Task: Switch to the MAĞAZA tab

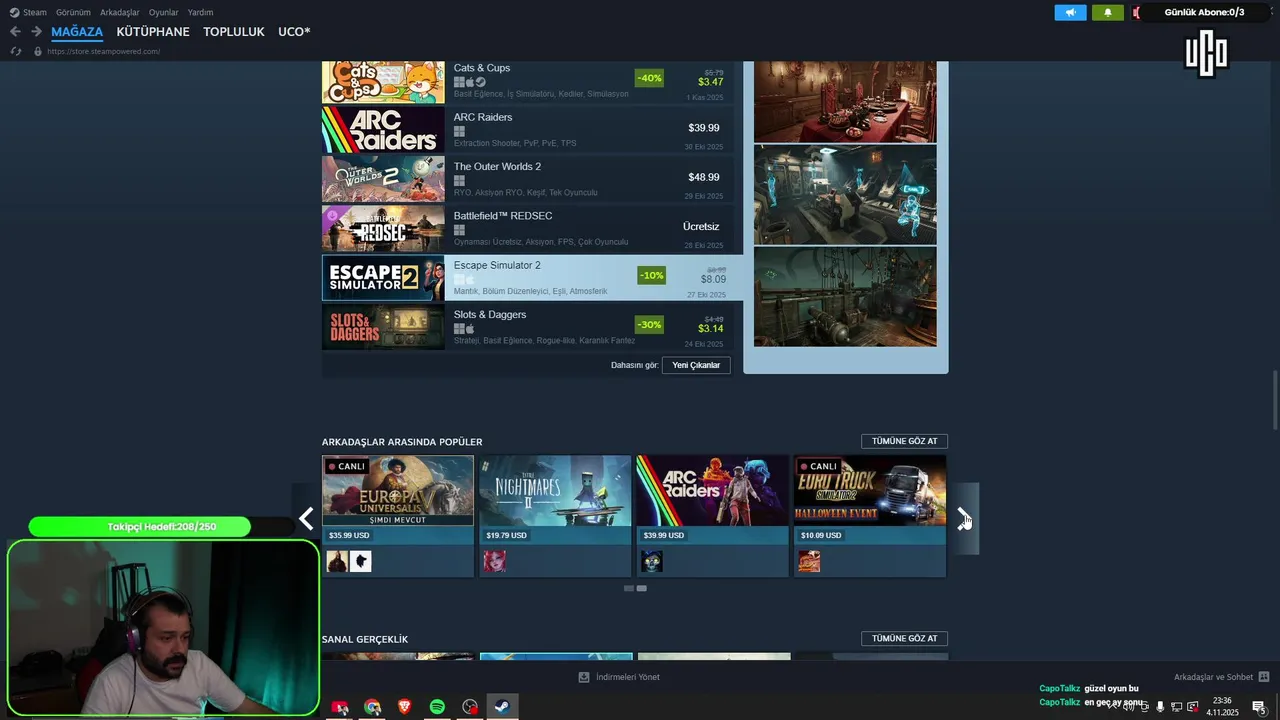Action: (77, 32)
